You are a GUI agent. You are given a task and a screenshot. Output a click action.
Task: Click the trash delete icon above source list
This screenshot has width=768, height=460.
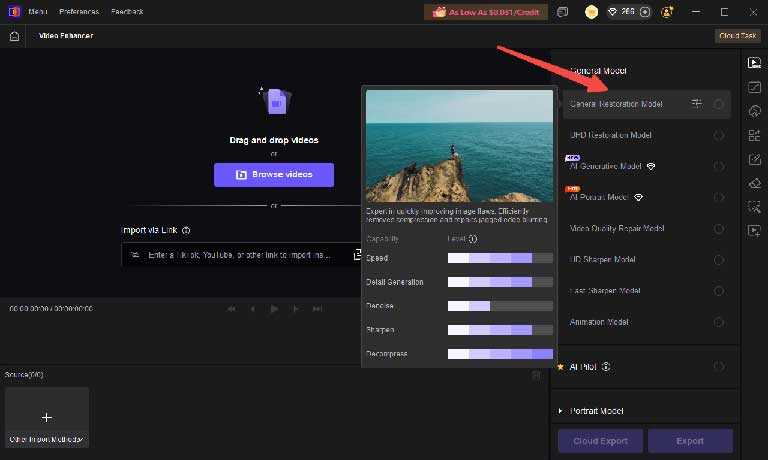[x=536, y=375]
